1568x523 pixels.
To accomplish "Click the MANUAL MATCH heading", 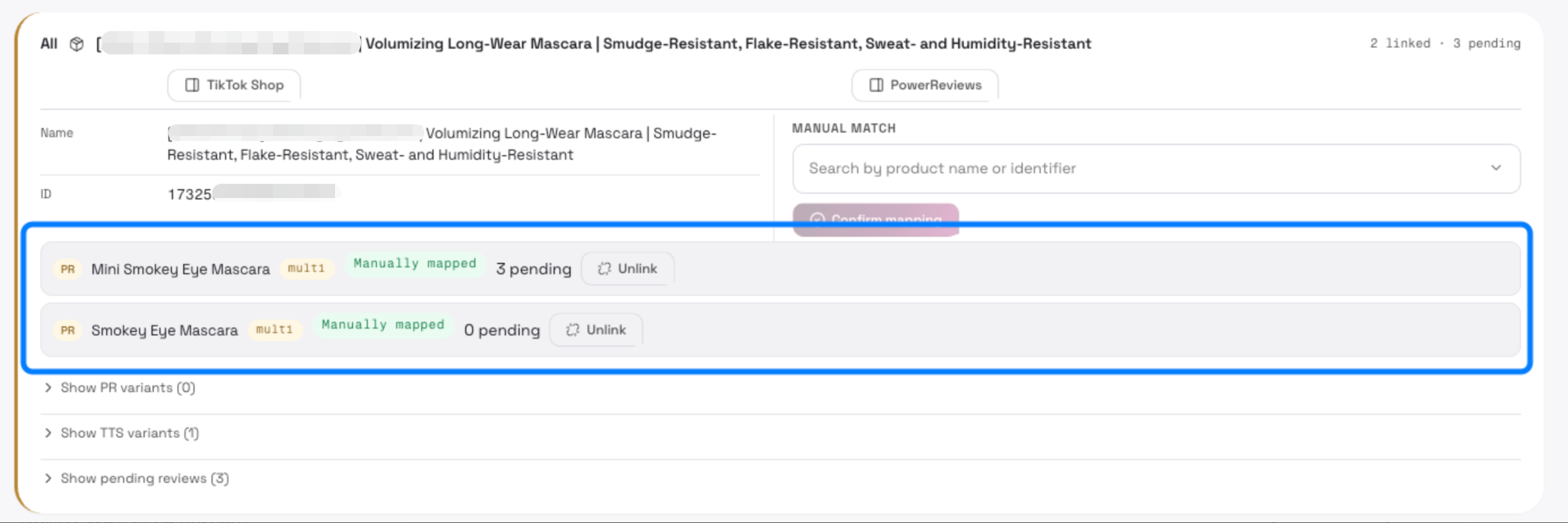I will tap(844, 128).
